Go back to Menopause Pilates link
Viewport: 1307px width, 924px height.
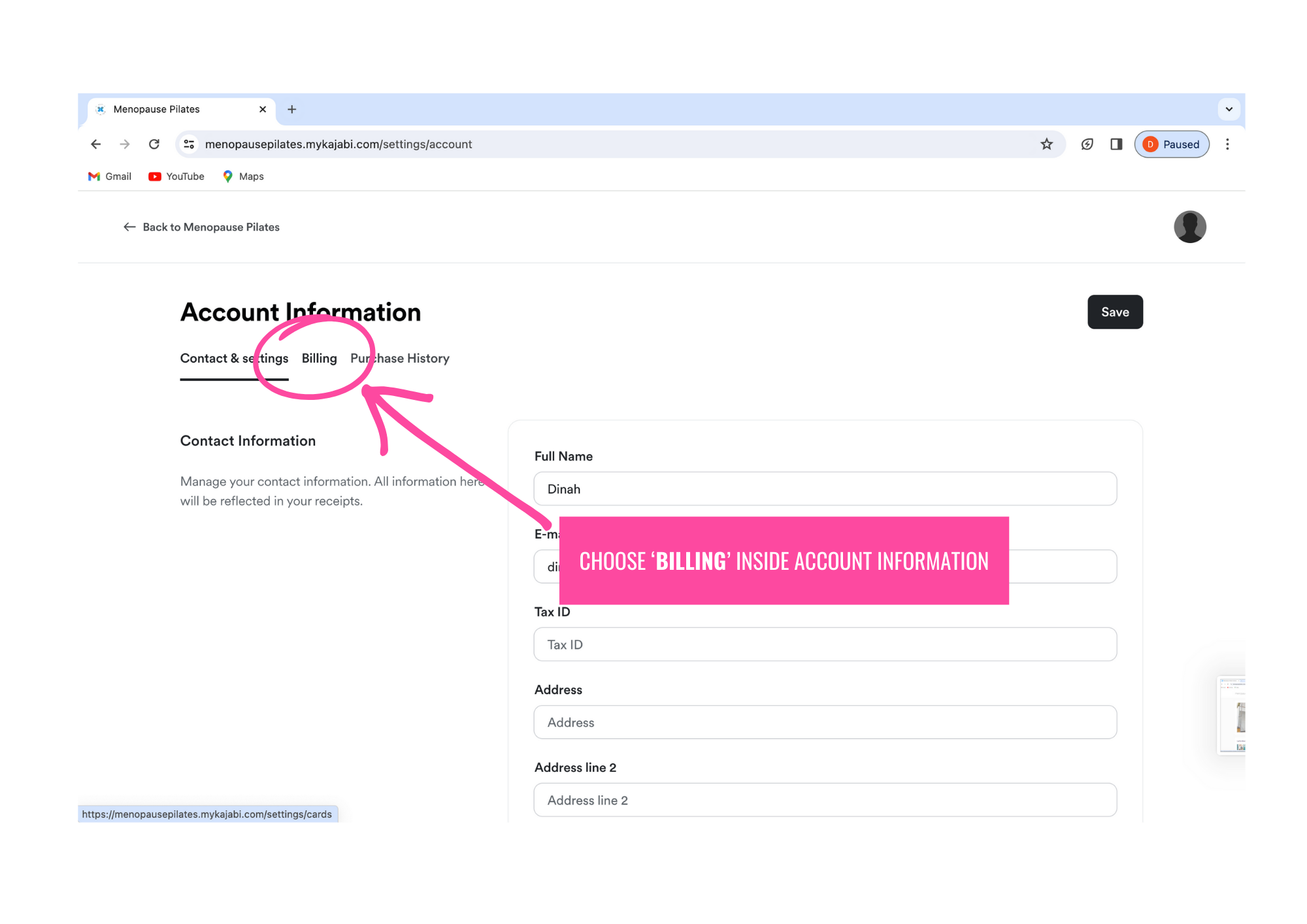201,227
